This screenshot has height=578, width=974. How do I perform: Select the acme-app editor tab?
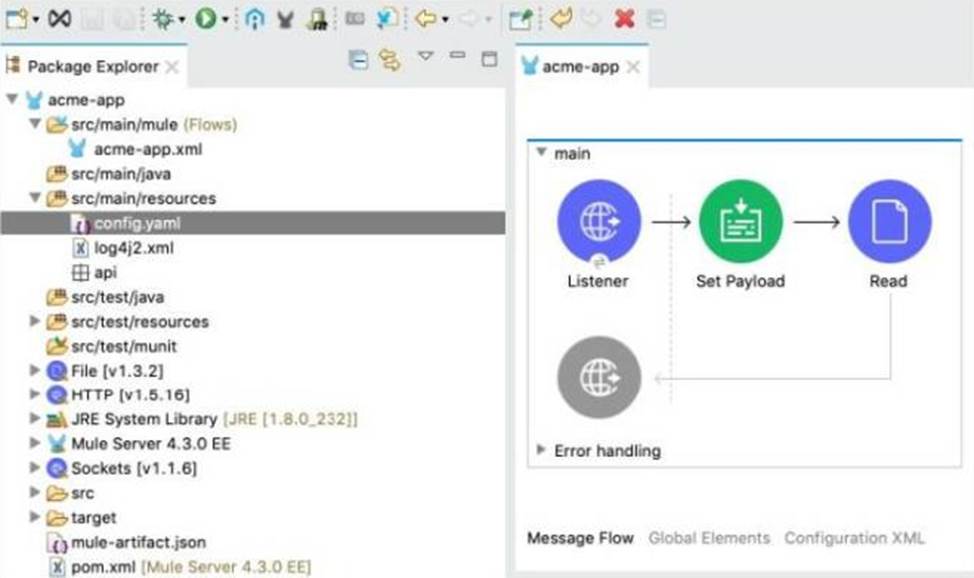[x=580, y=67]
